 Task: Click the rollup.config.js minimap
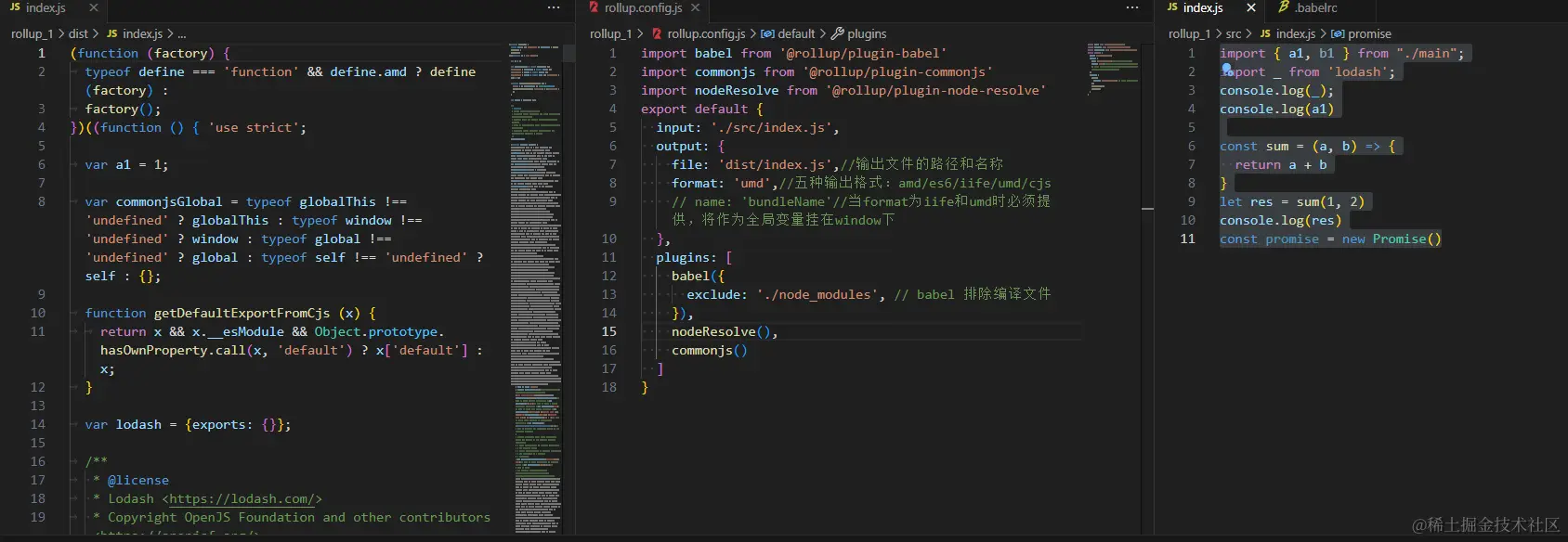tap(1113, 69)
